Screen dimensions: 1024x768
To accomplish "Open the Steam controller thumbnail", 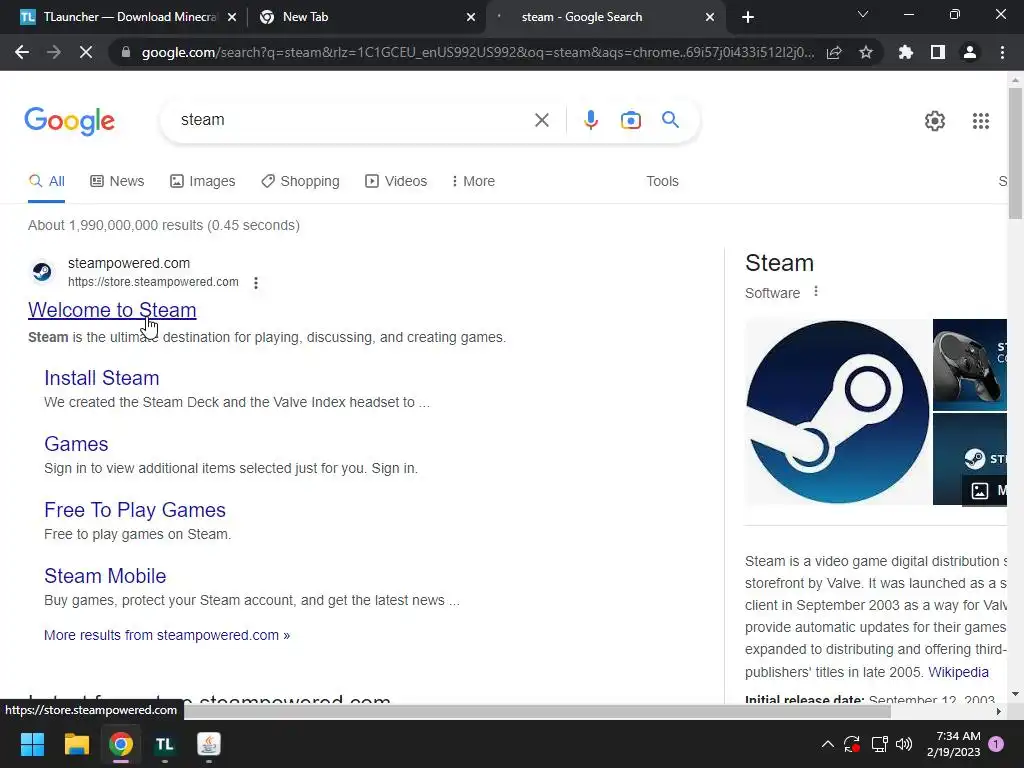I will pos(970,364).
